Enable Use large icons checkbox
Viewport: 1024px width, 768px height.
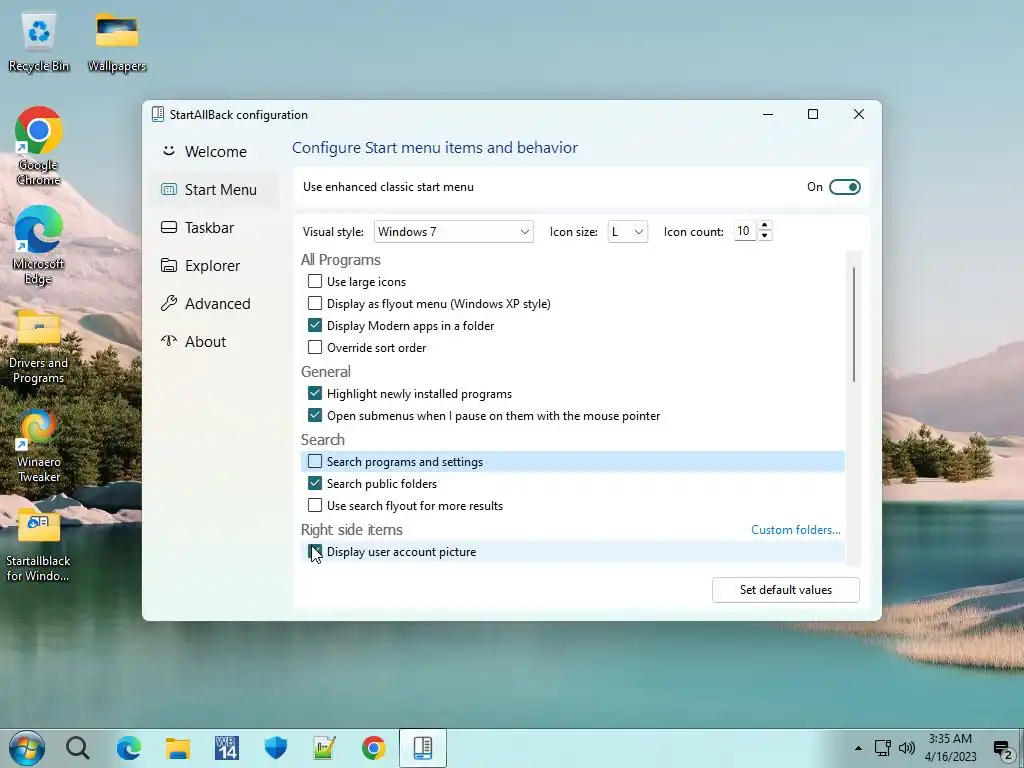coord(315,281)
